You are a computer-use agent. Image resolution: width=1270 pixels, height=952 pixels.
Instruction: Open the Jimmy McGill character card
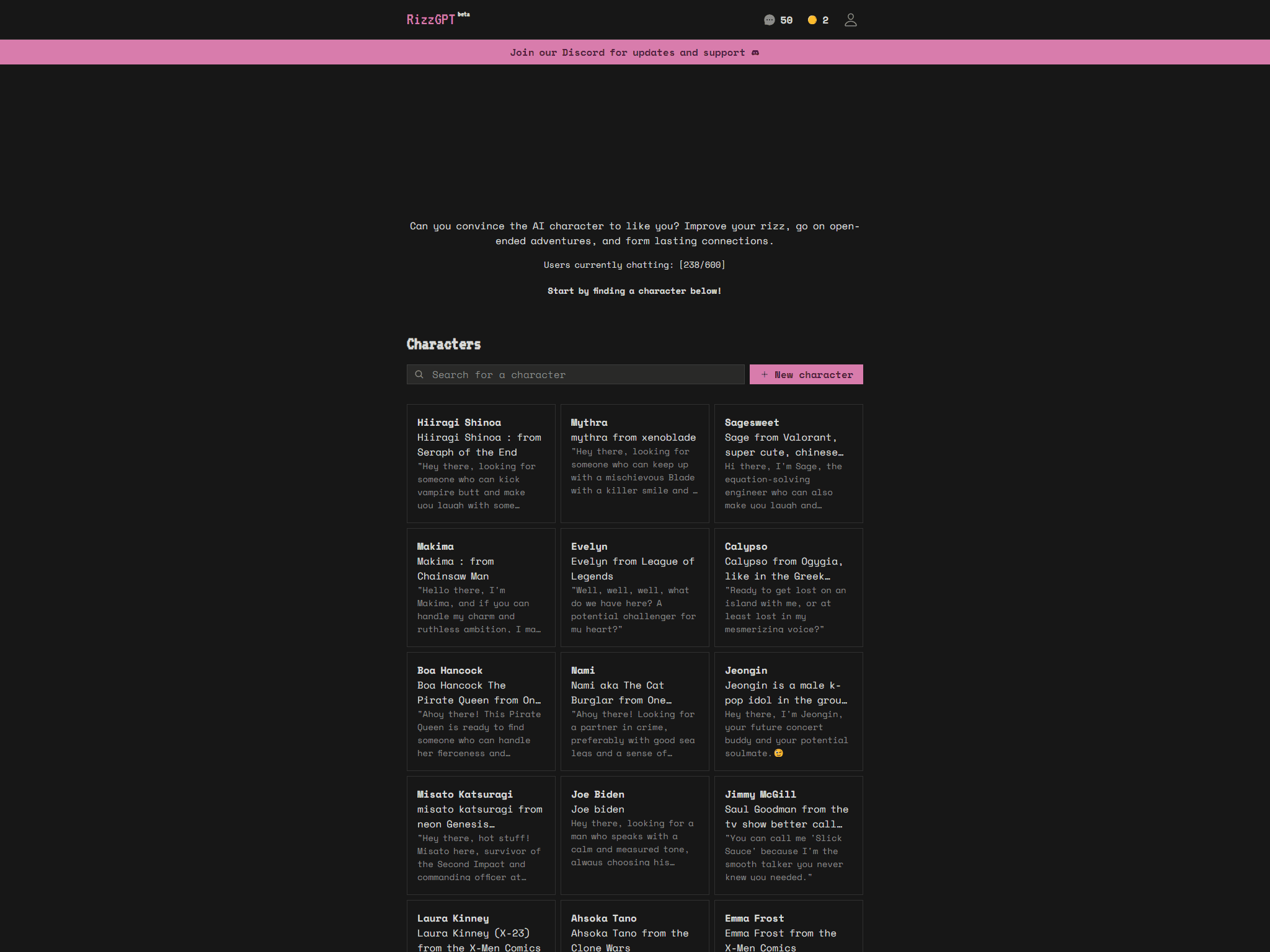[x=789, y=835]
